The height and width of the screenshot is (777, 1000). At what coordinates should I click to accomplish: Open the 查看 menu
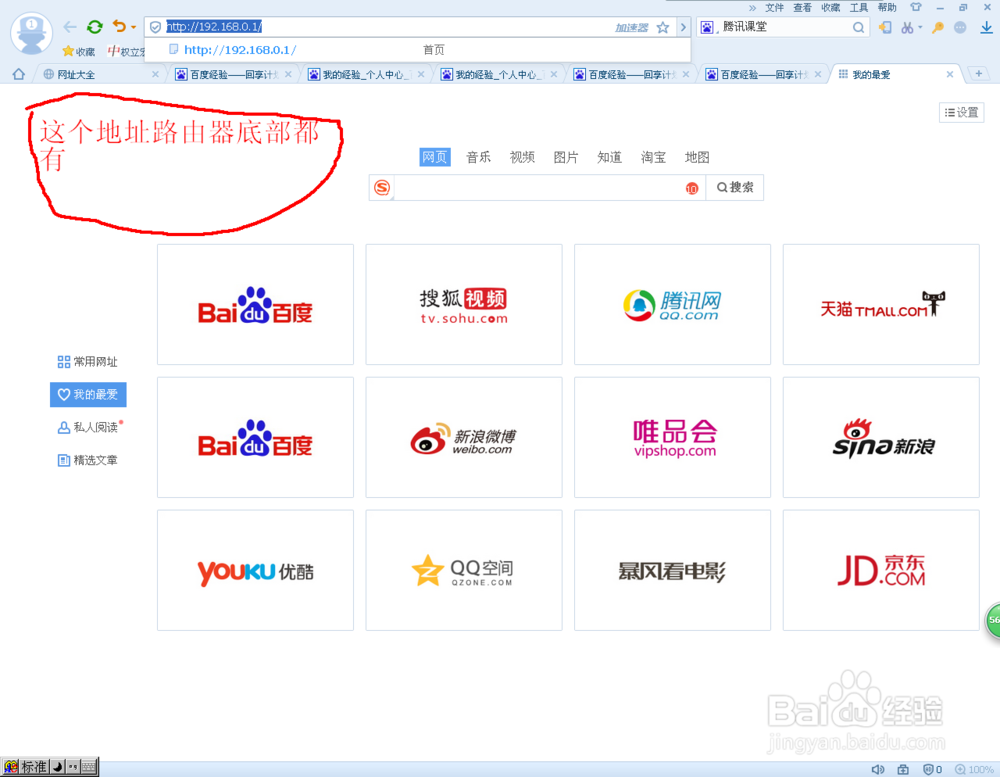click(802, 8)
